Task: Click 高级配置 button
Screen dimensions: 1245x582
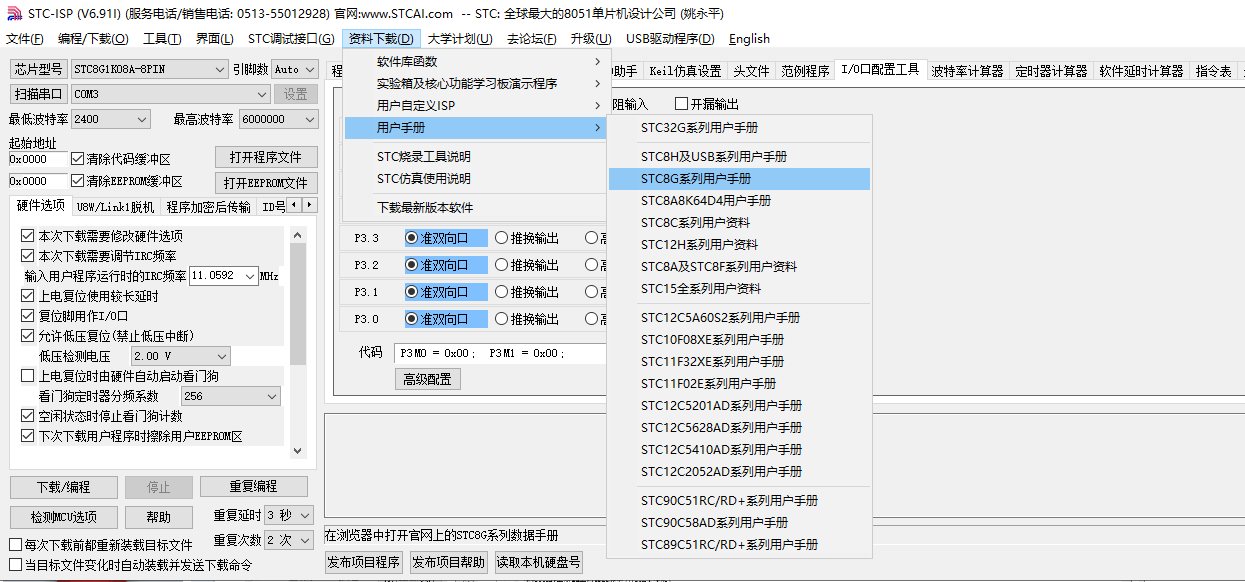Action: click(427, 379)
